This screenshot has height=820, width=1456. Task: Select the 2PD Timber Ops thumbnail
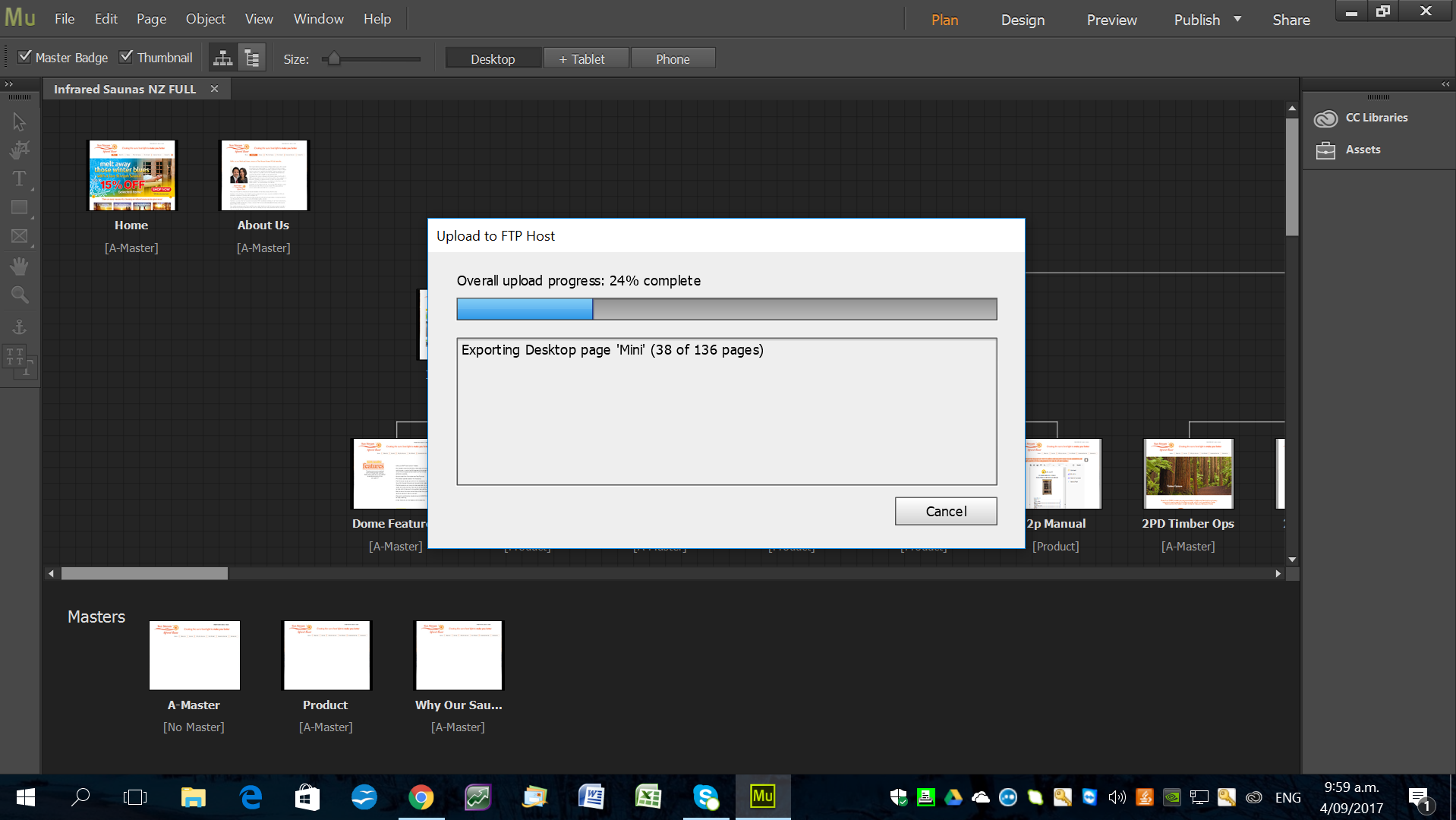point(1189,474)
